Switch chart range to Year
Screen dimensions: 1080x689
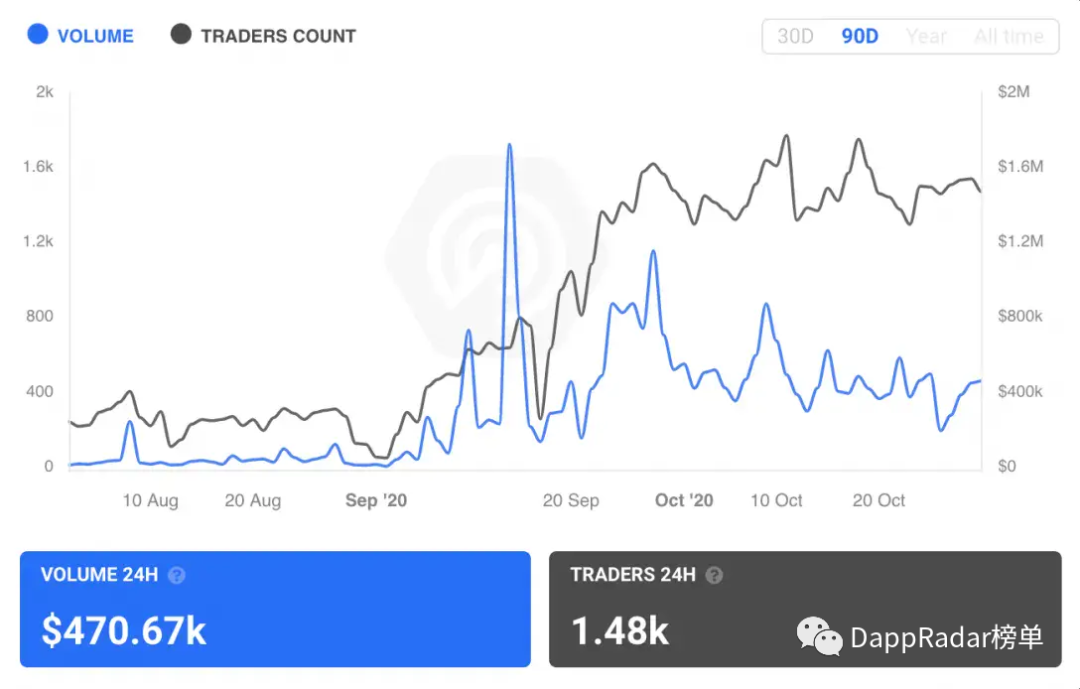[x=926, y=36]
